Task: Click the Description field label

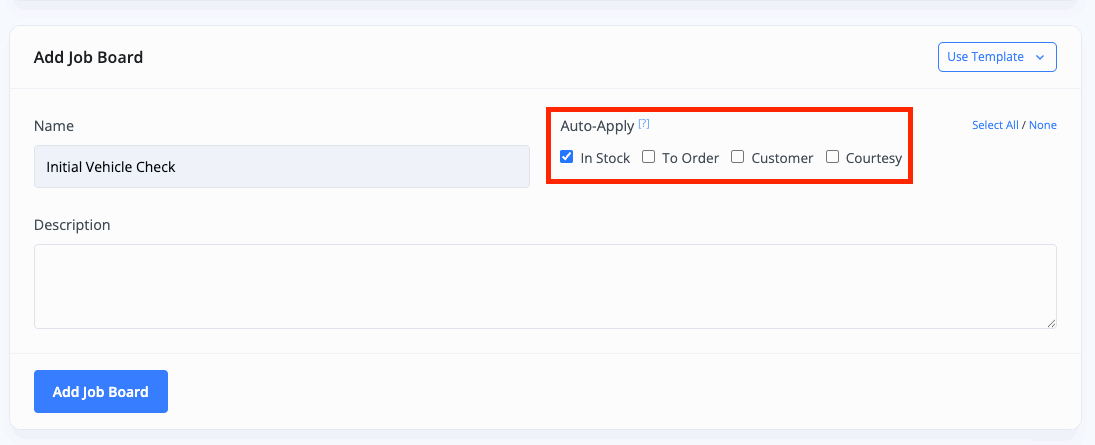Action: (72, 225)
